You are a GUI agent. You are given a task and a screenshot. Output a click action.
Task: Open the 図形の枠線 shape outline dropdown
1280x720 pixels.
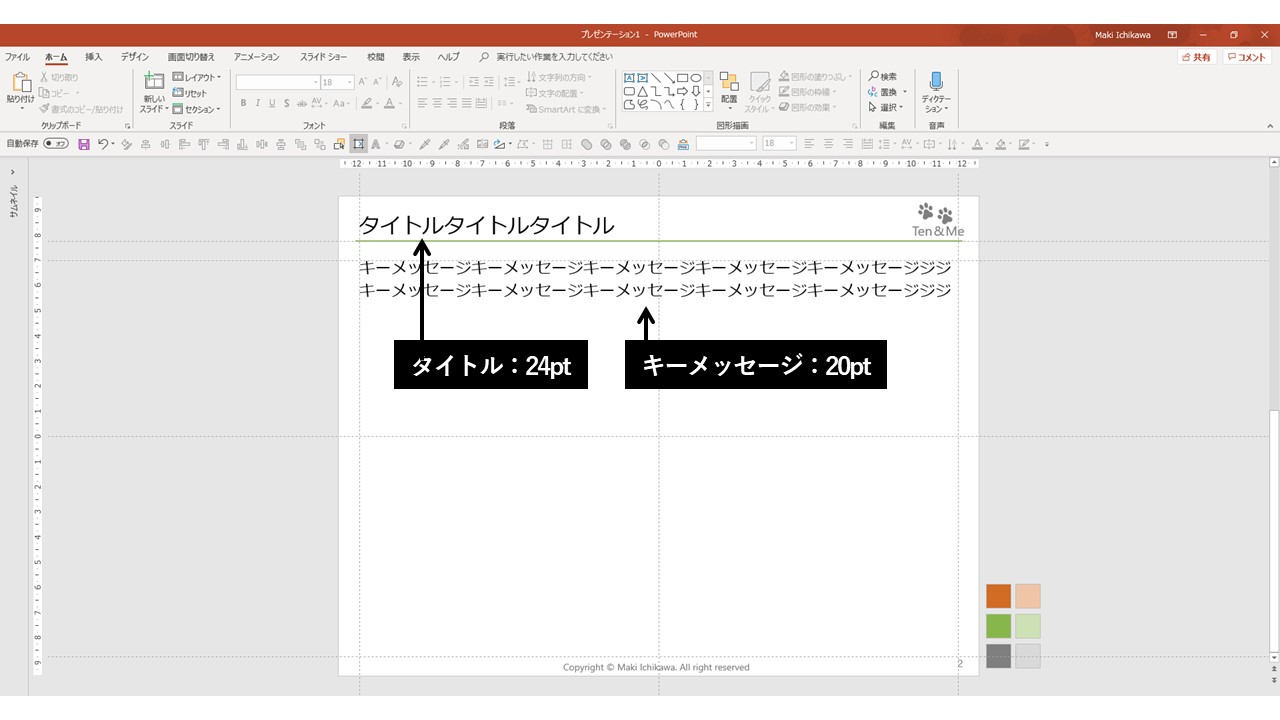click(x=810, y=92)
